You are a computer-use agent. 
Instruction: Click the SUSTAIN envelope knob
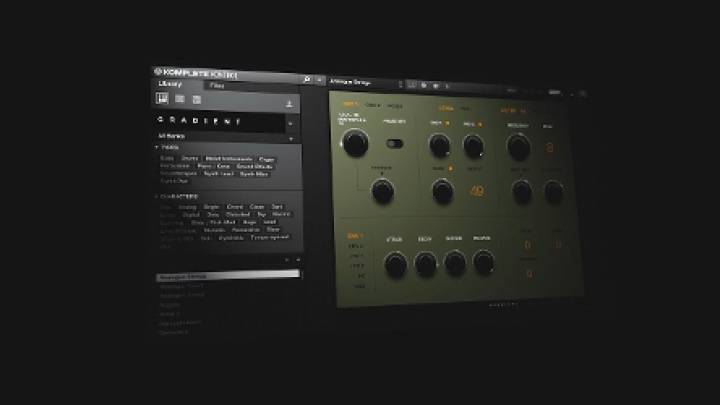[x=455, y=263]
